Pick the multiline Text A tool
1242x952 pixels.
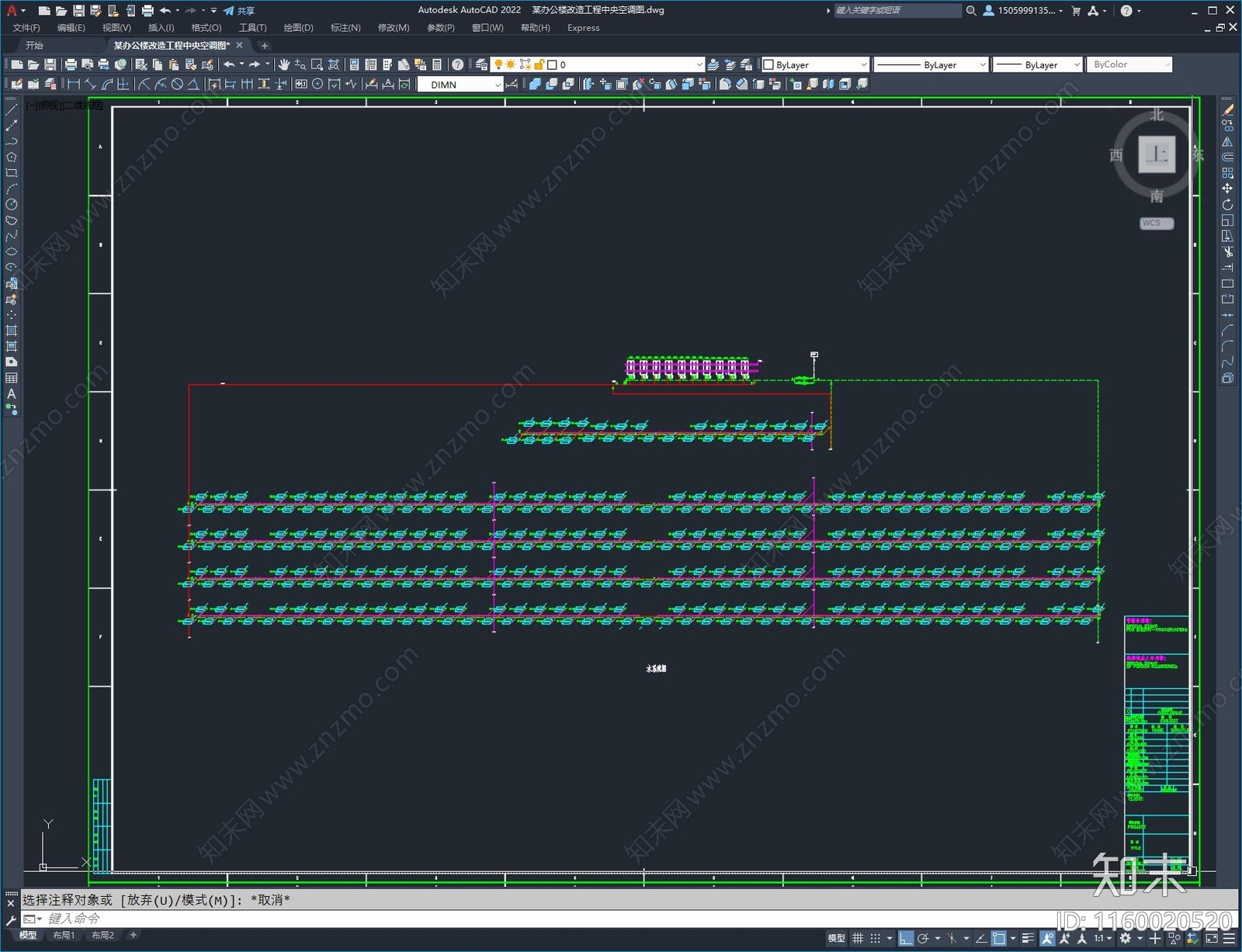tap(12, 394)
